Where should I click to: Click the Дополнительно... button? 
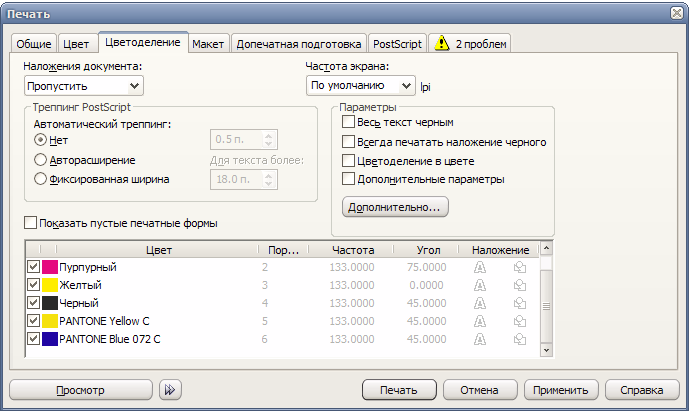tap(395, 208)
